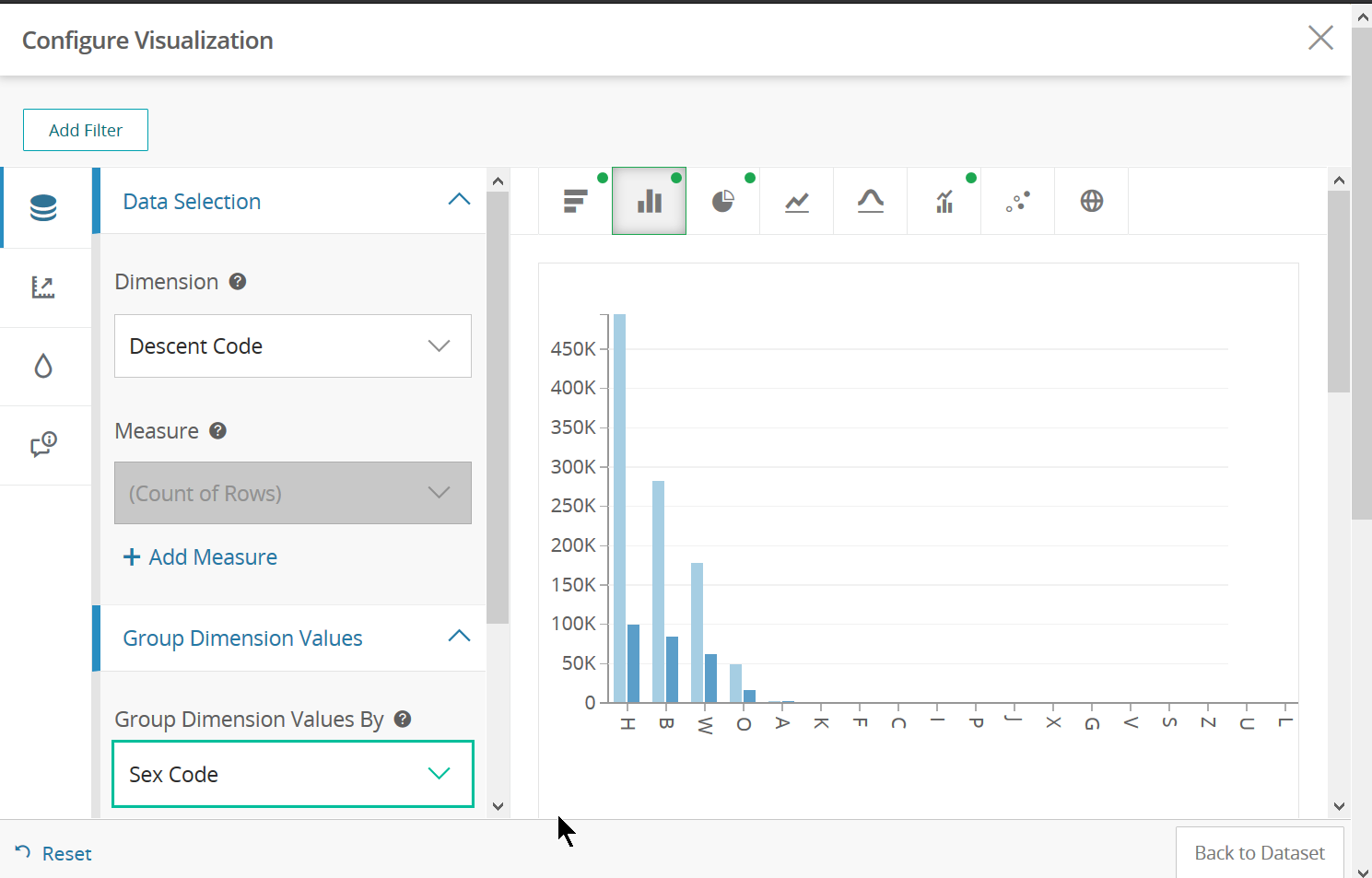Open the legends and flyouts sidebar tab
The image size is (1372, 878).
pyautogui.click(x=44, y=446)
